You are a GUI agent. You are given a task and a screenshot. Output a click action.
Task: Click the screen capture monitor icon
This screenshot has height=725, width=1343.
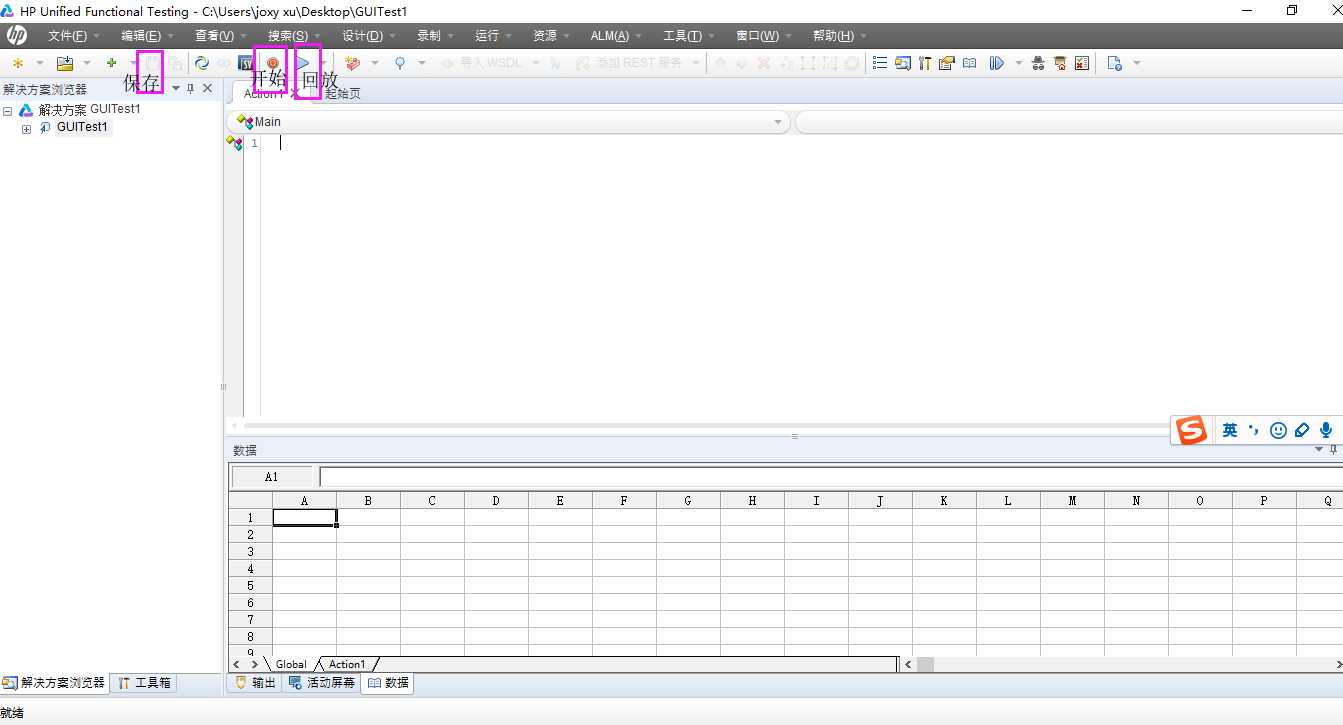tap(903, 63)
